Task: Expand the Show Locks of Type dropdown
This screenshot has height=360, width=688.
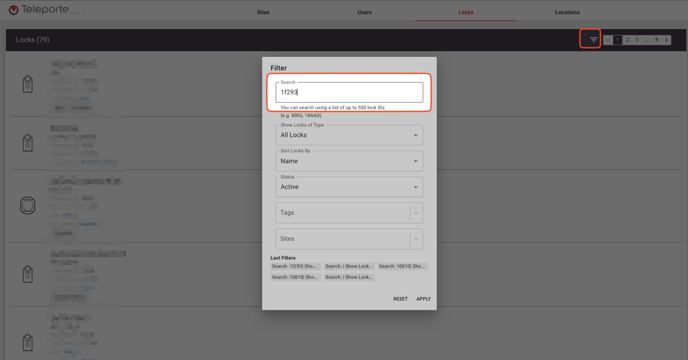Action: 349,135
